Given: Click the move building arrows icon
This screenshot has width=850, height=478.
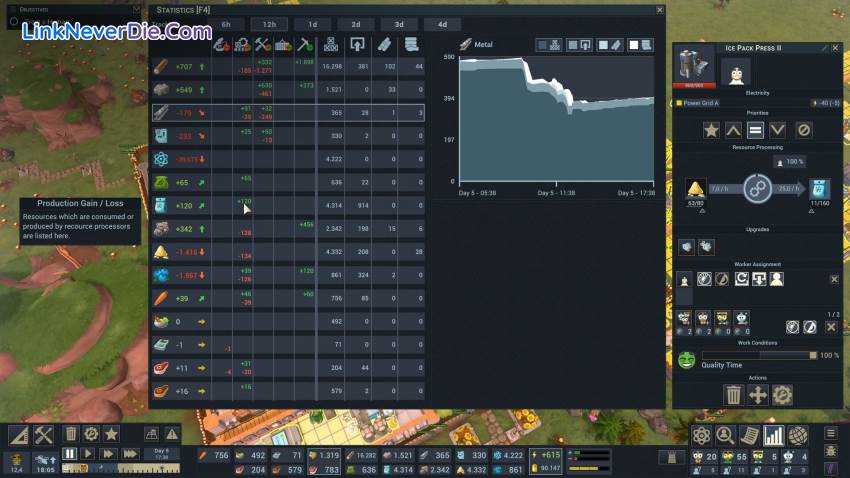Looking at the screenshot, I should (757, 395).
